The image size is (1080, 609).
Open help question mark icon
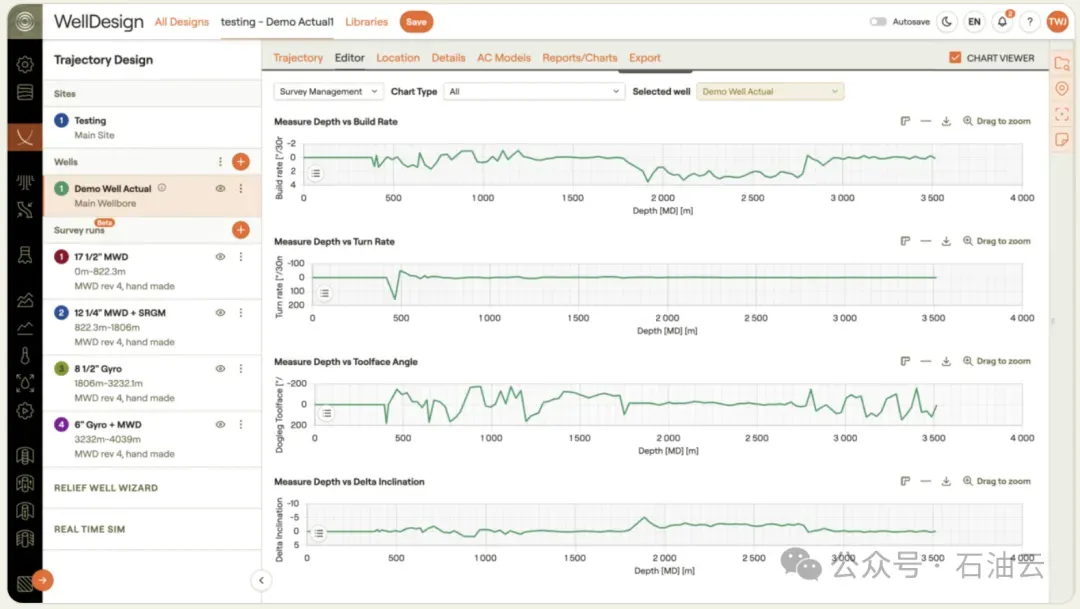coord(1030,22)
